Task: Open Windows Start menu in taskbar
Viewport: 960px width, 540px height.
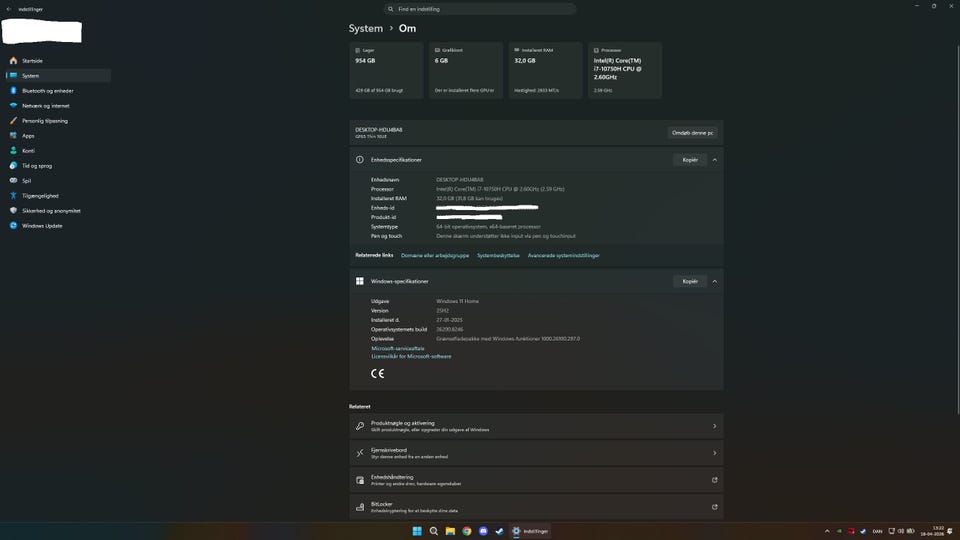Action: (417, 531)
